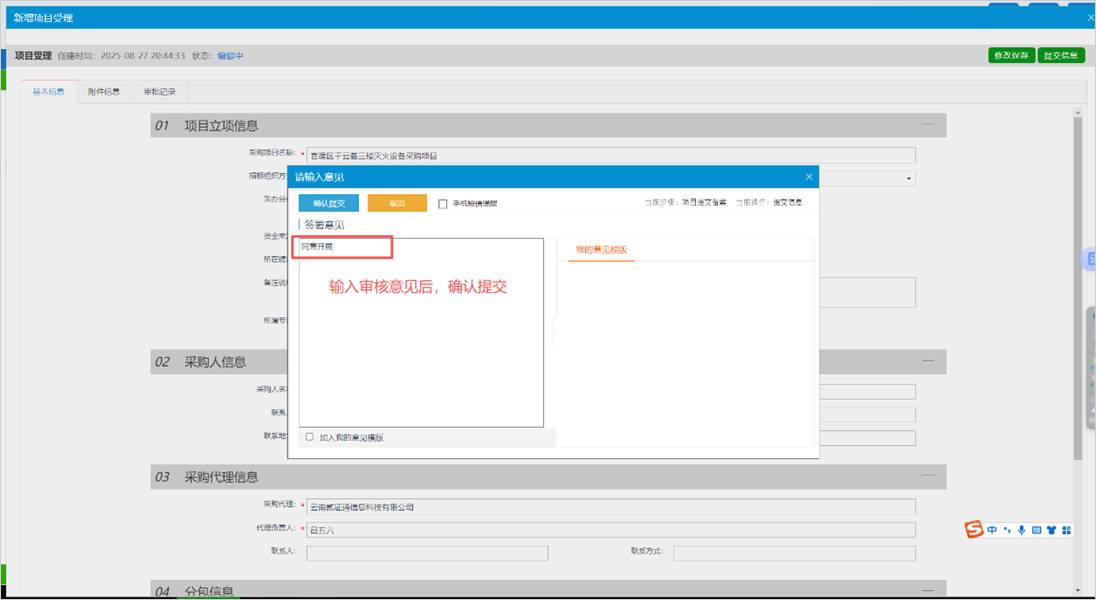The image size is (1096, 600).
Task: Toggle the Chinese/English input mode icon
Action: click(x=992, y=530)
